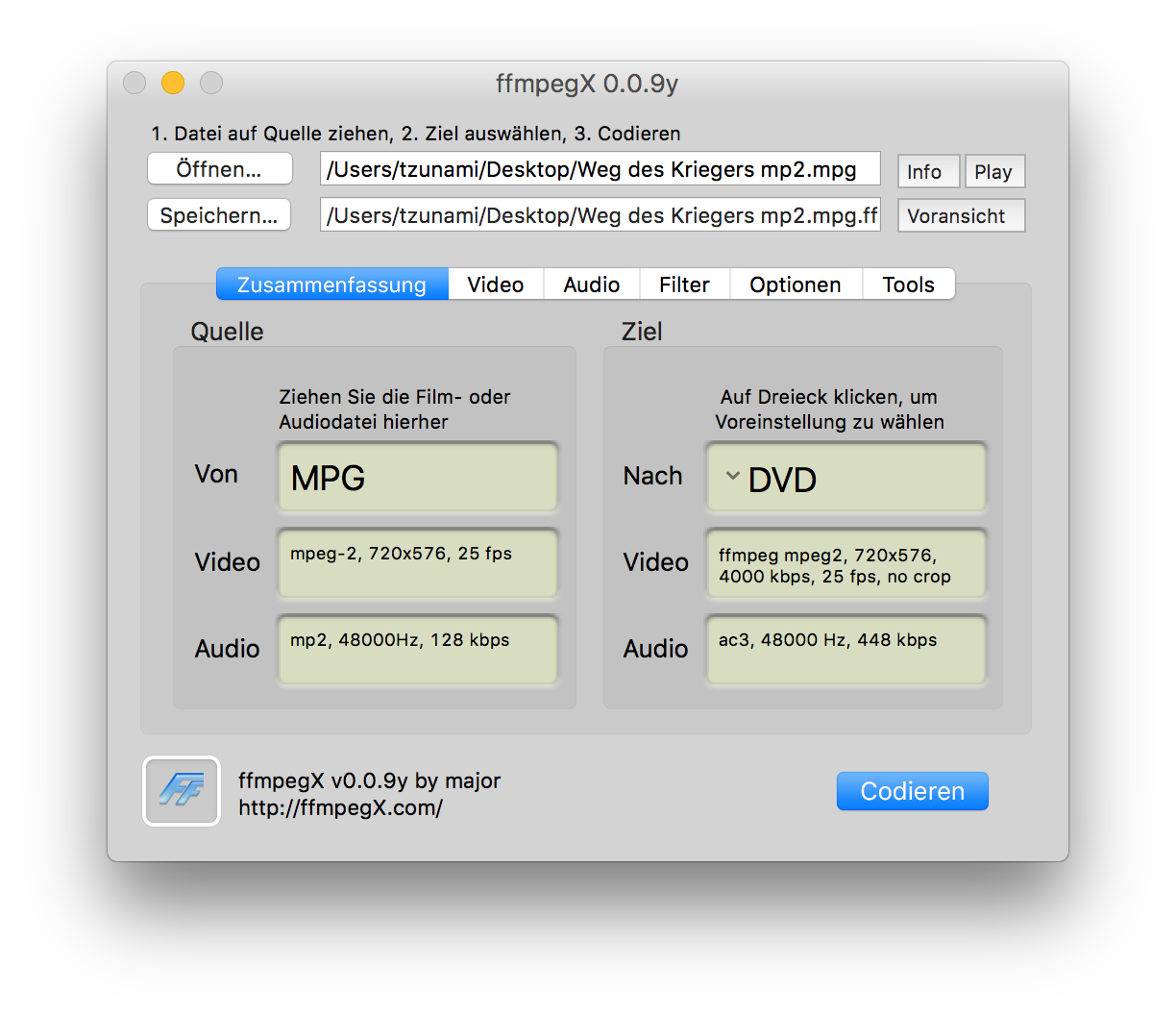
Task: Switch to the Zusammenfassung tab
Action: [x=331, y=285]
